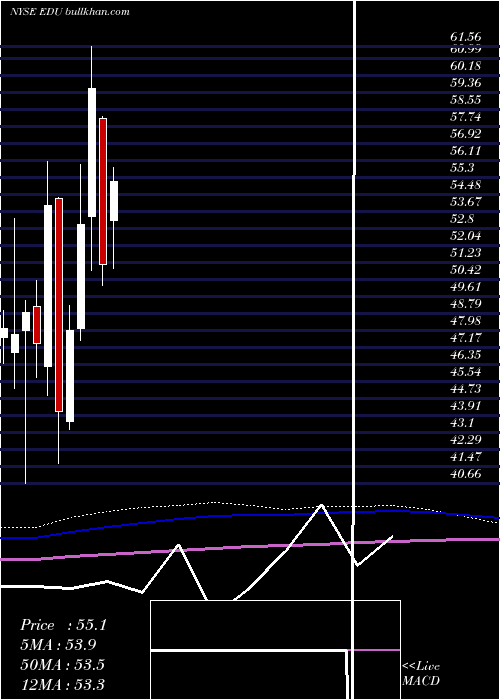Click the 55.3 price axis label
This screenshot has width=500, height=700.
tap(462, 168)
